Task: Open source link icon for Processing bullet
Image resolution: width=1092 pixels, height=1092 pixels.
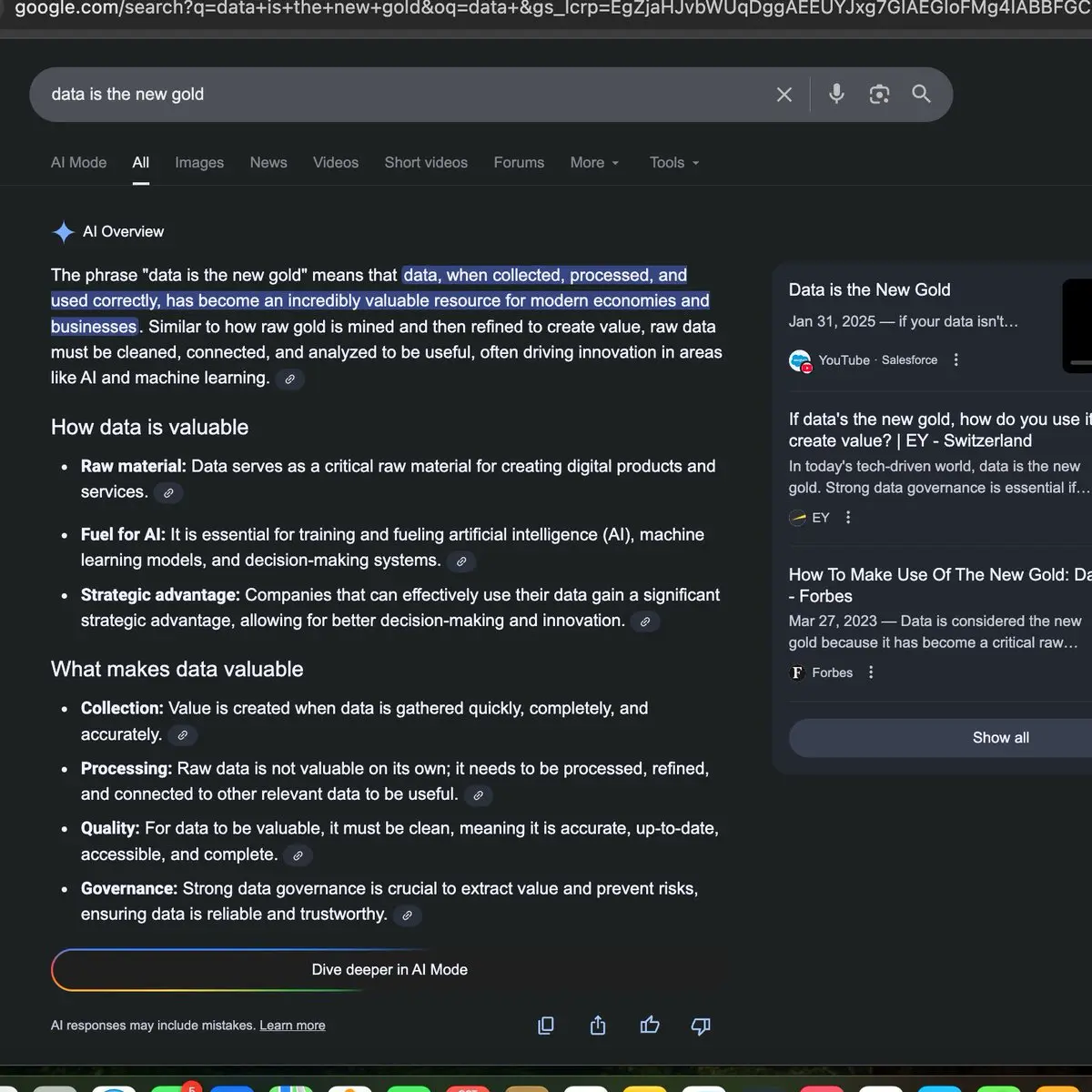Action: (x=479, y=795)
